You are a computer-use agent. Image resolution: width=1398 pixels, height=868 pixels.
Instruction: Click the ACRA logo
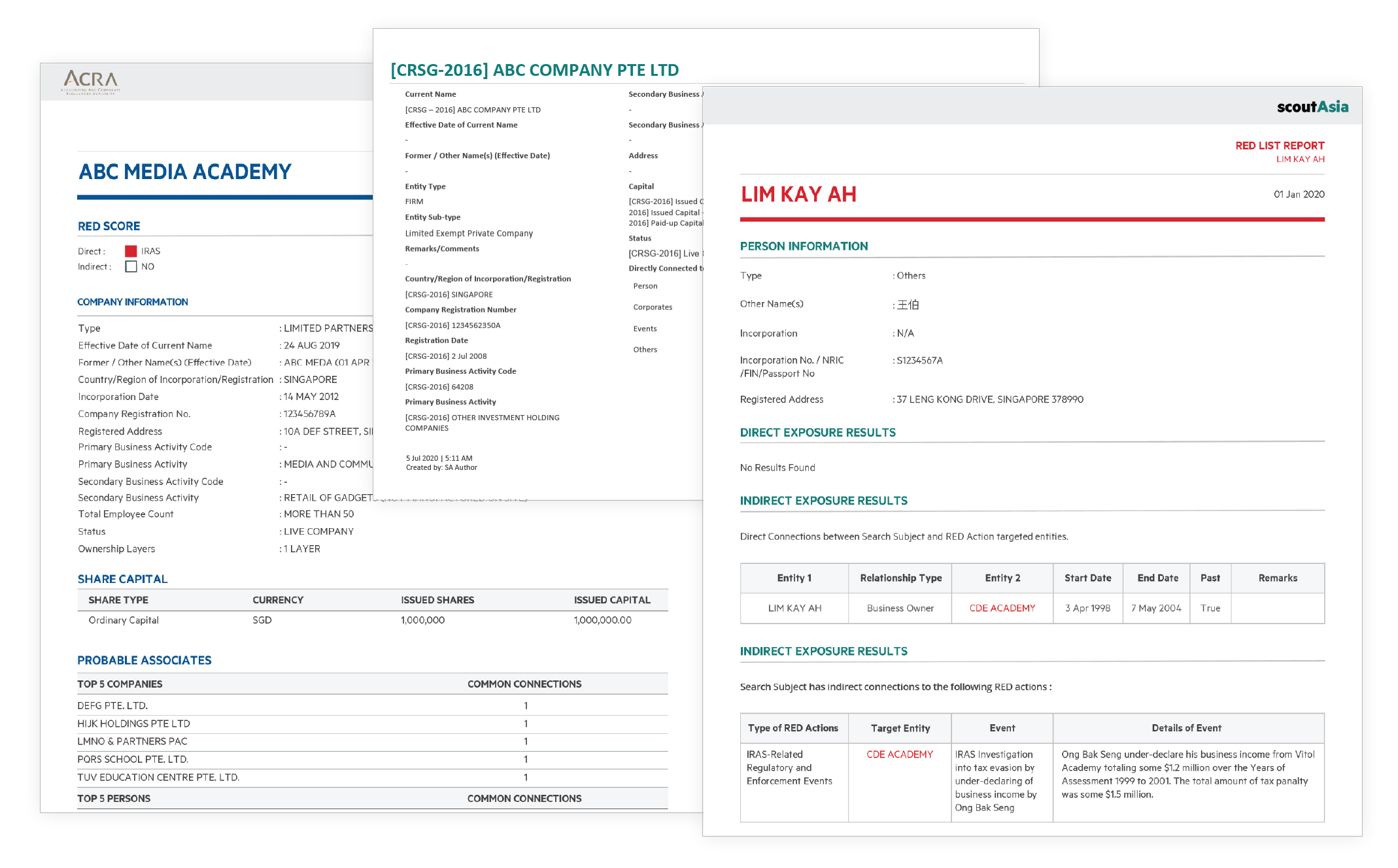pos(91,82)
